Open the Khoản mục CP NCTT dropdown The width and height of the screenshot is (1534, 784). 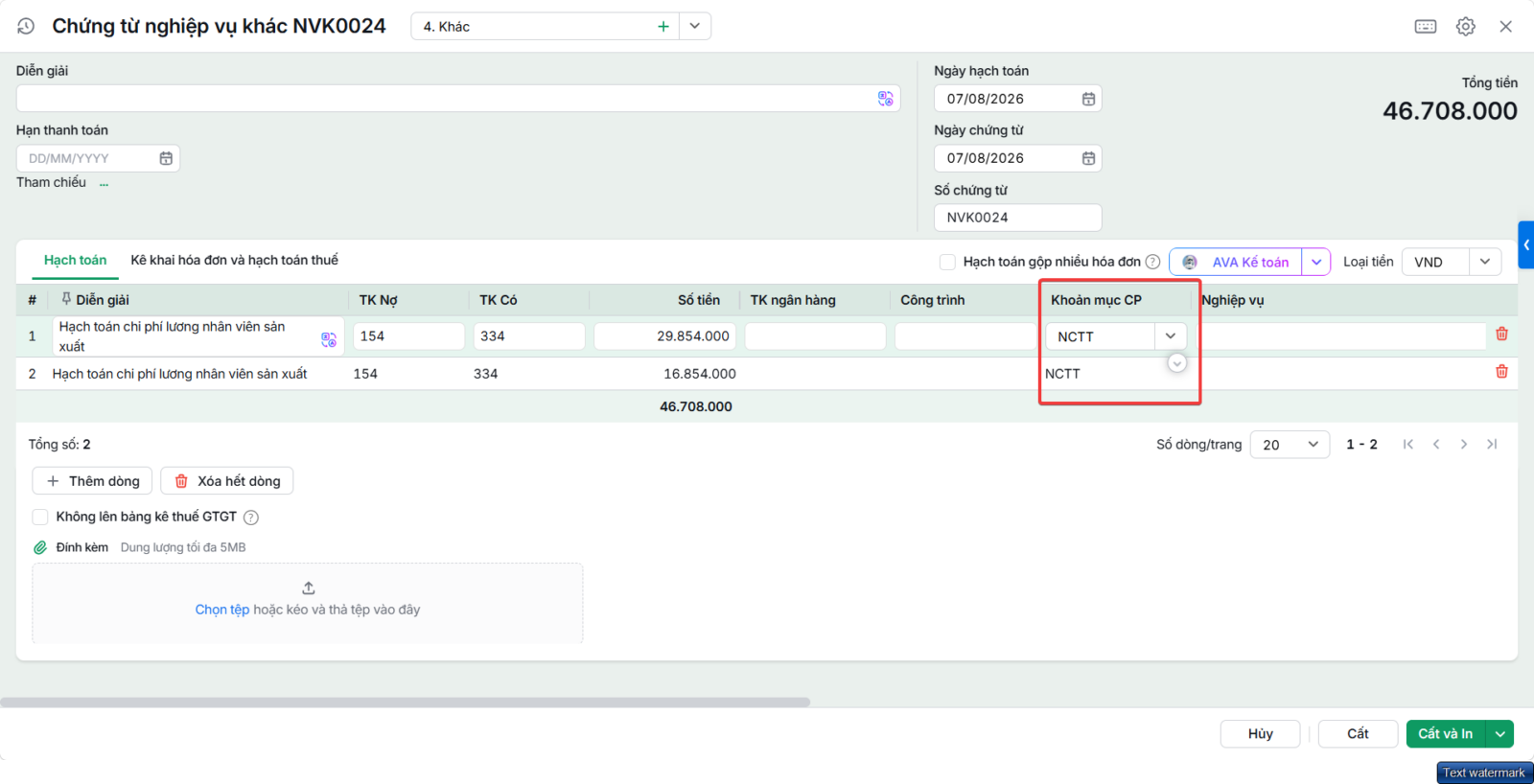pyautogui.click(x=1171, y=336)
